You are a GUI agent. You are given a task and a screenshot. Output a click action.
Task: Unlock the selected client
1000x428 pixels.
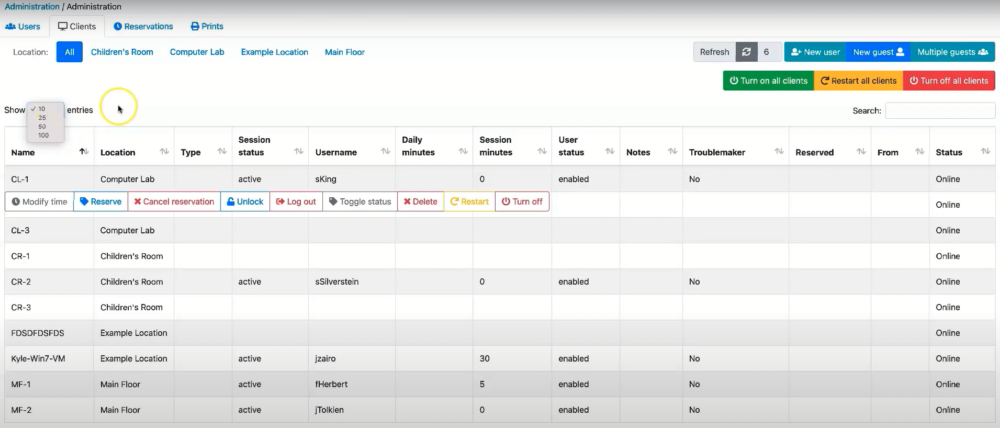pos(245,202)
